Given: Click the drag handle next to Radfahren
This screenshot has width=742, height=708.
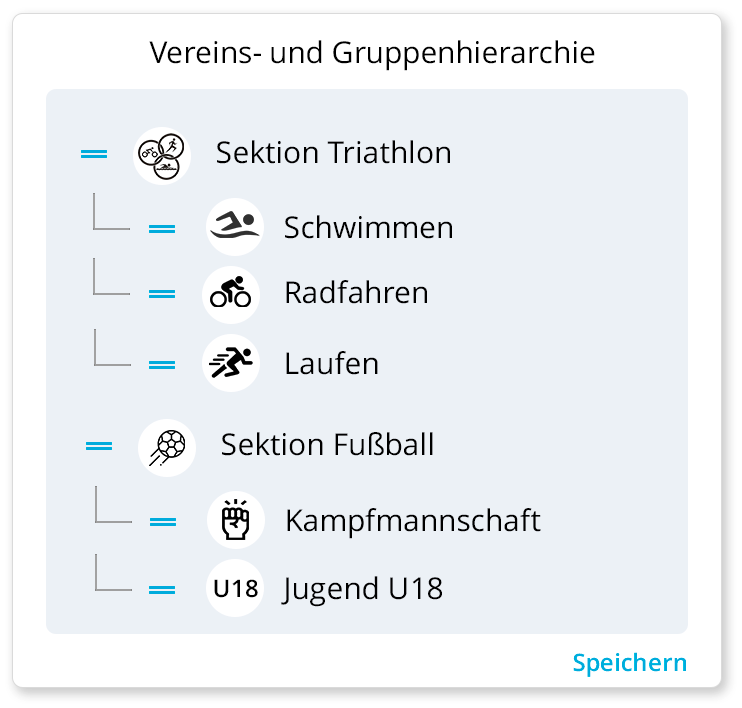Looking at the screenshot, I should (x=162, y=295).
